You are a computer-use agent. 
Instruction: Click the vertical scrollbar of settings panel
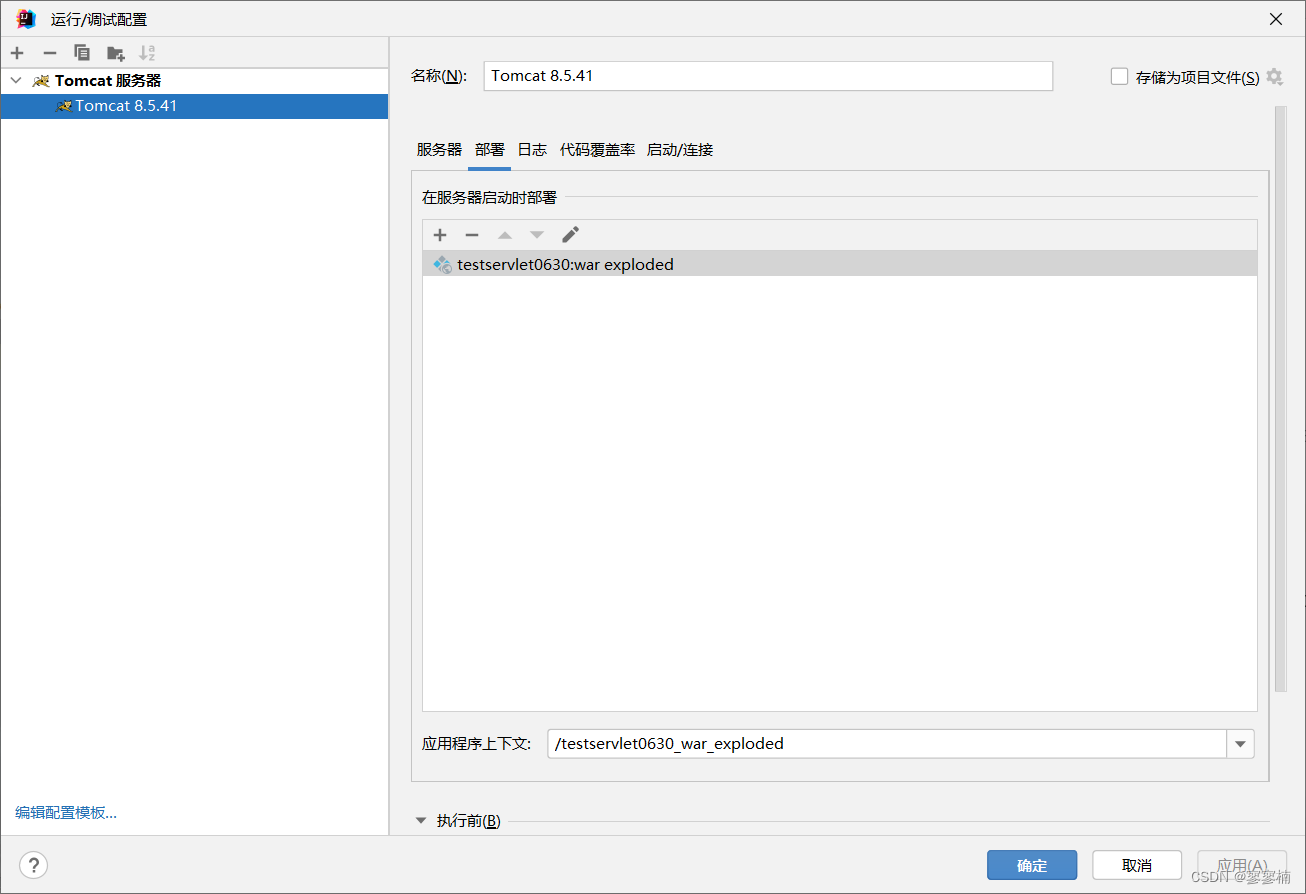point(1280,398)
